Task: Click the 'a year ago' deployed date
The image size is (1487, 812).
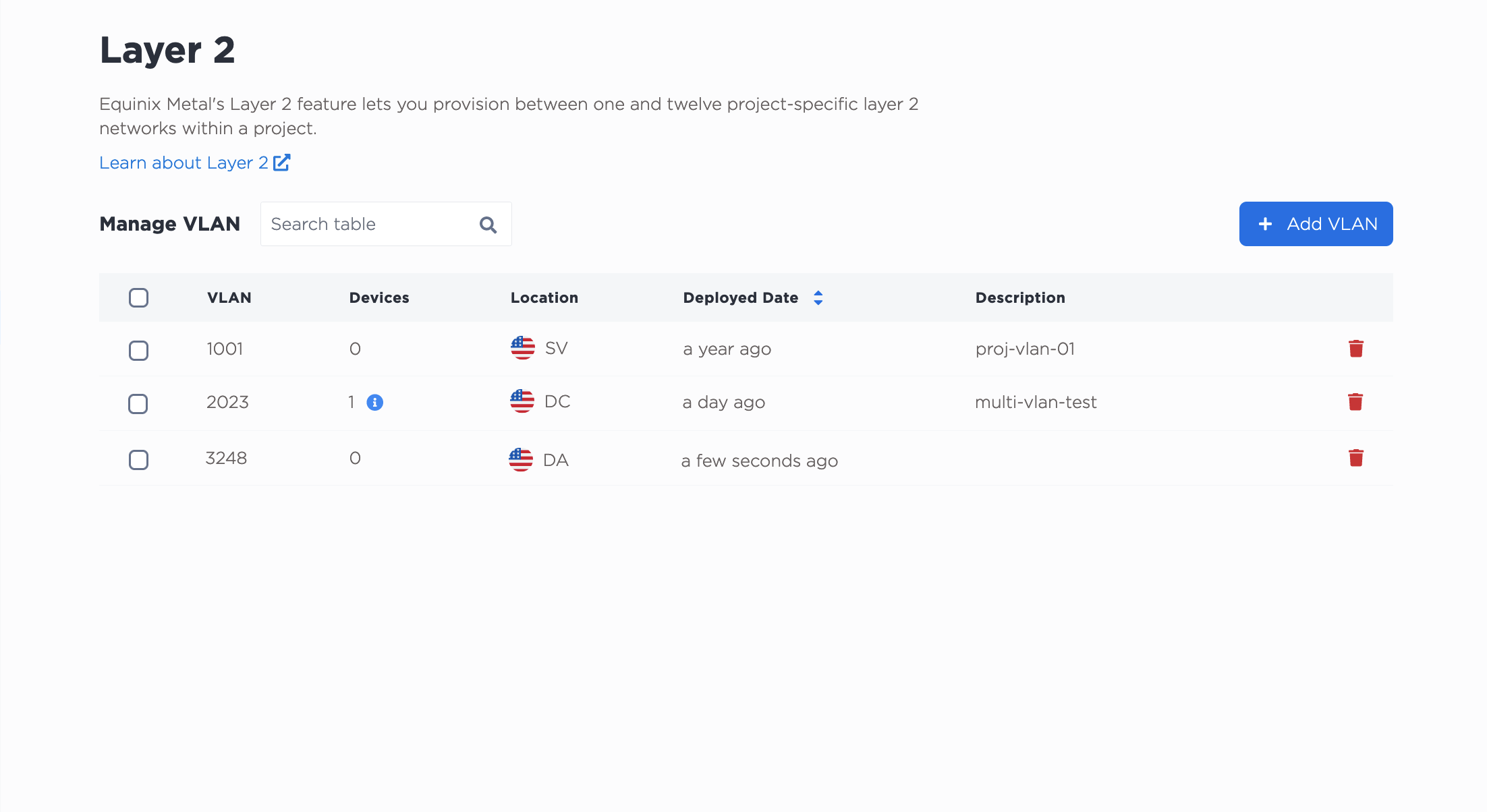Action: [x=727, y=349]
